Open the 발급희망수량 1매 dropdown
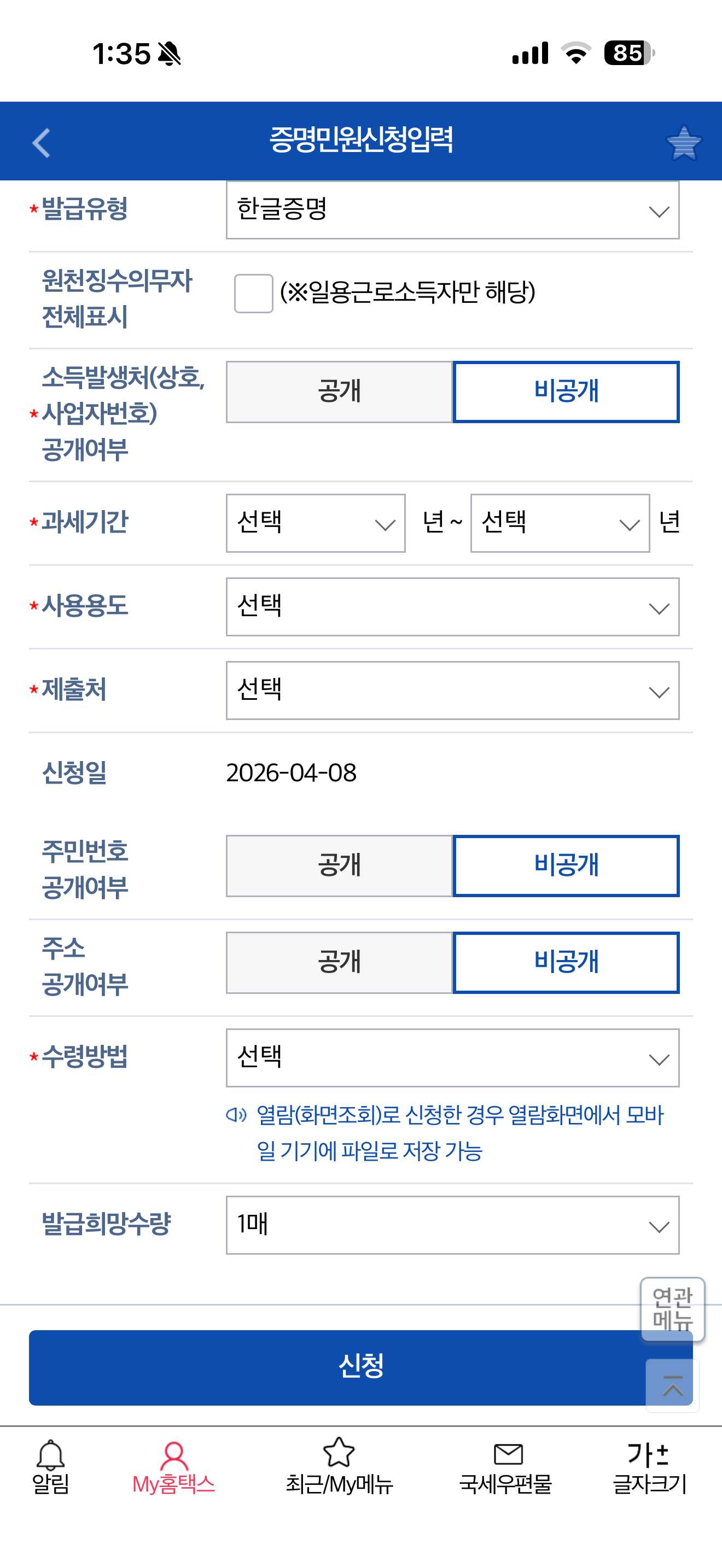The image size is (722, 1568). pyautogui.click(x=452, y=1225)
